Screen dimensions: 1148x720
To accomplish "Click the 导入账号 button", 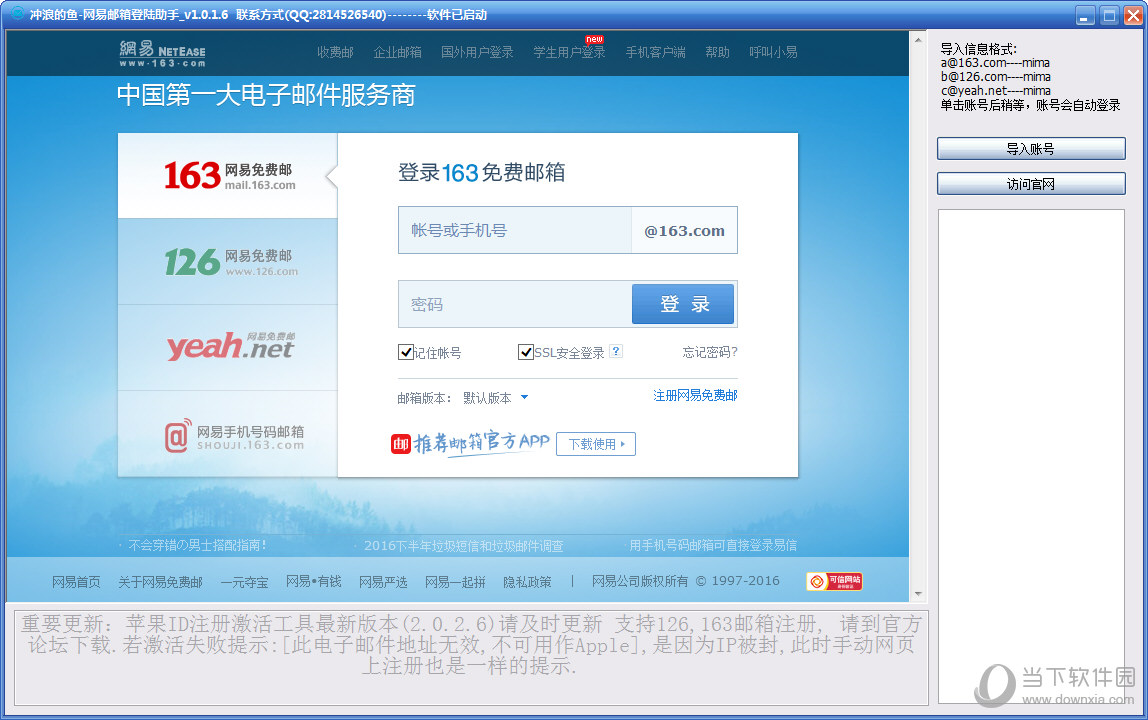I will click(1030, 149).
